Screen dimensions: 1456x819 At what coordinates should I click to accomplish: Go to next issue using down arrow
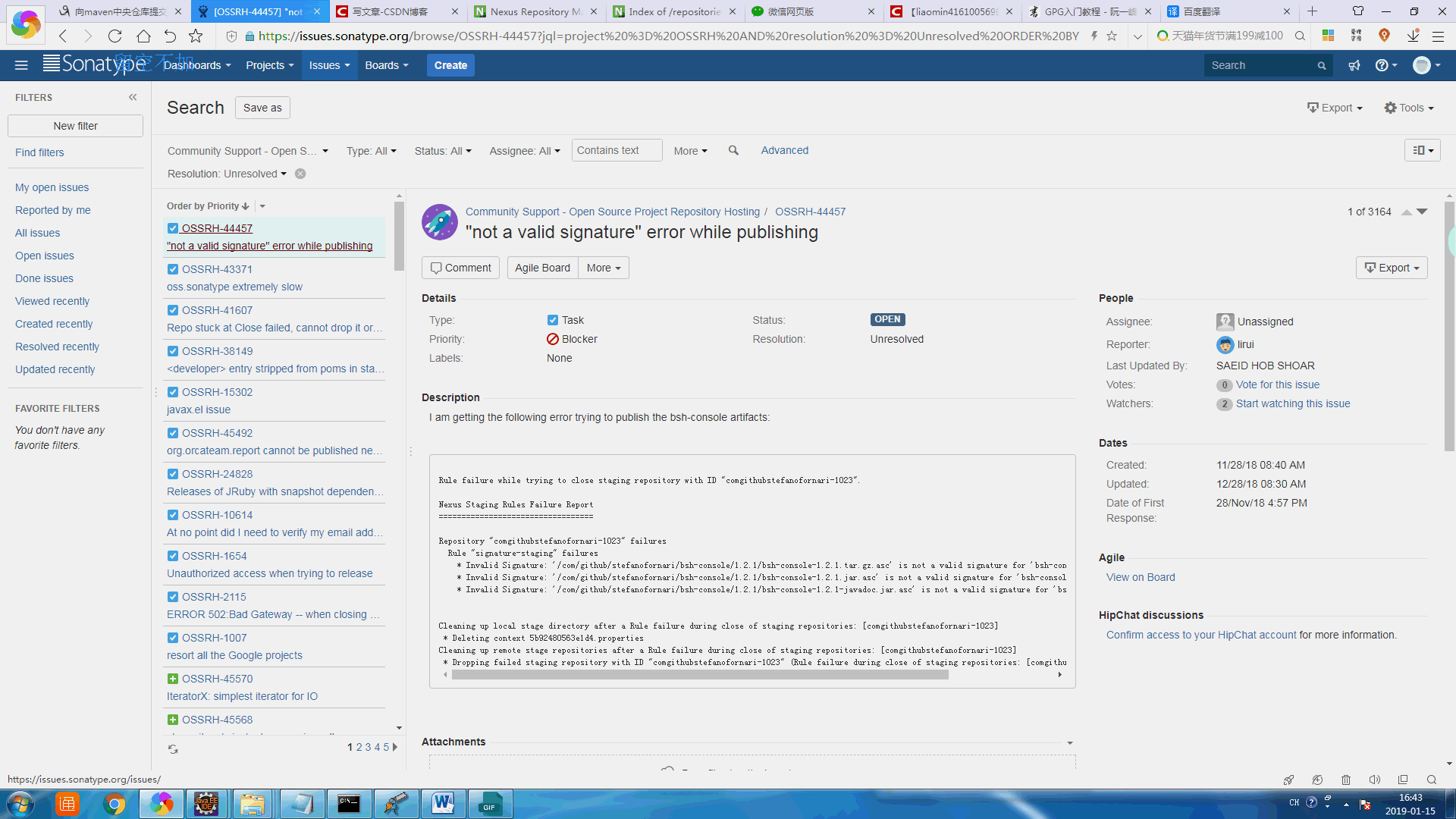click(x=1423, y=212)
